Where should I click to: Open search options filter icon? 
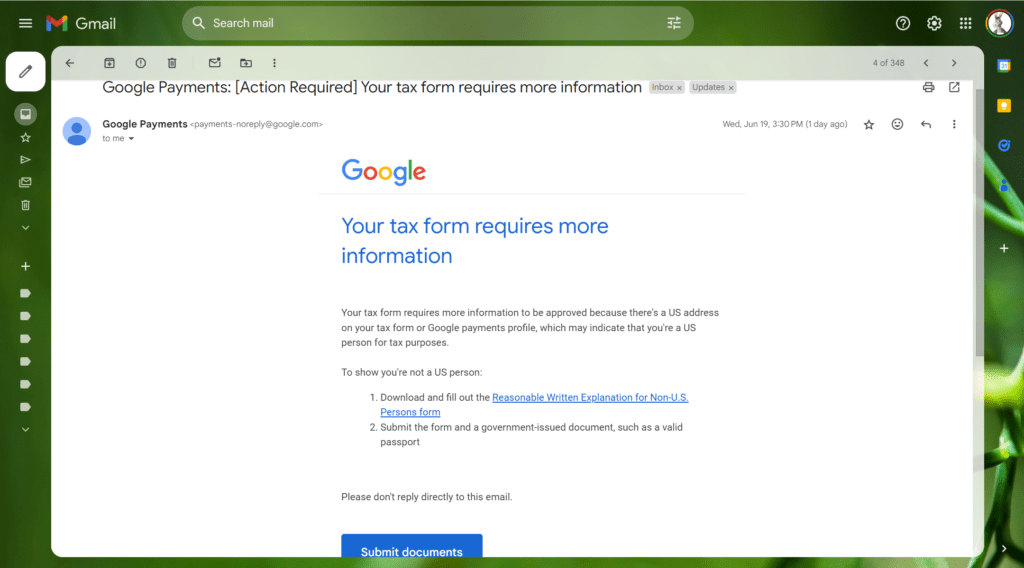tap(673, 24)
